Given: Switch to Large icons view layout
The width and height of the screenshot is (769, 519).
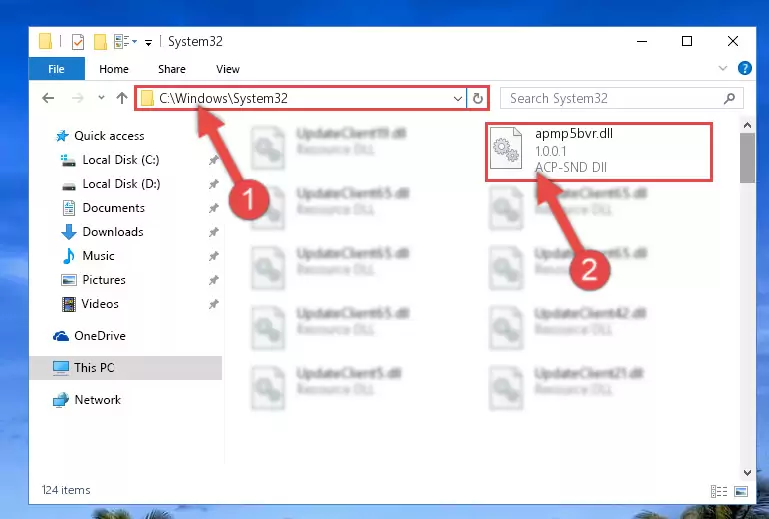Looking at the screenshot, I should [741, 491].
